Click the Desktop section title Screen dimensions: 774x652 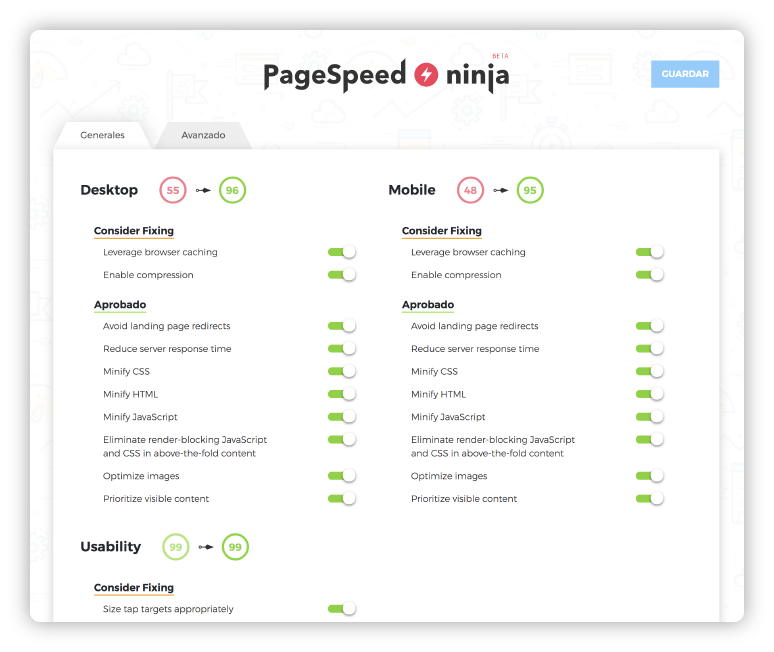coord(109,190)
